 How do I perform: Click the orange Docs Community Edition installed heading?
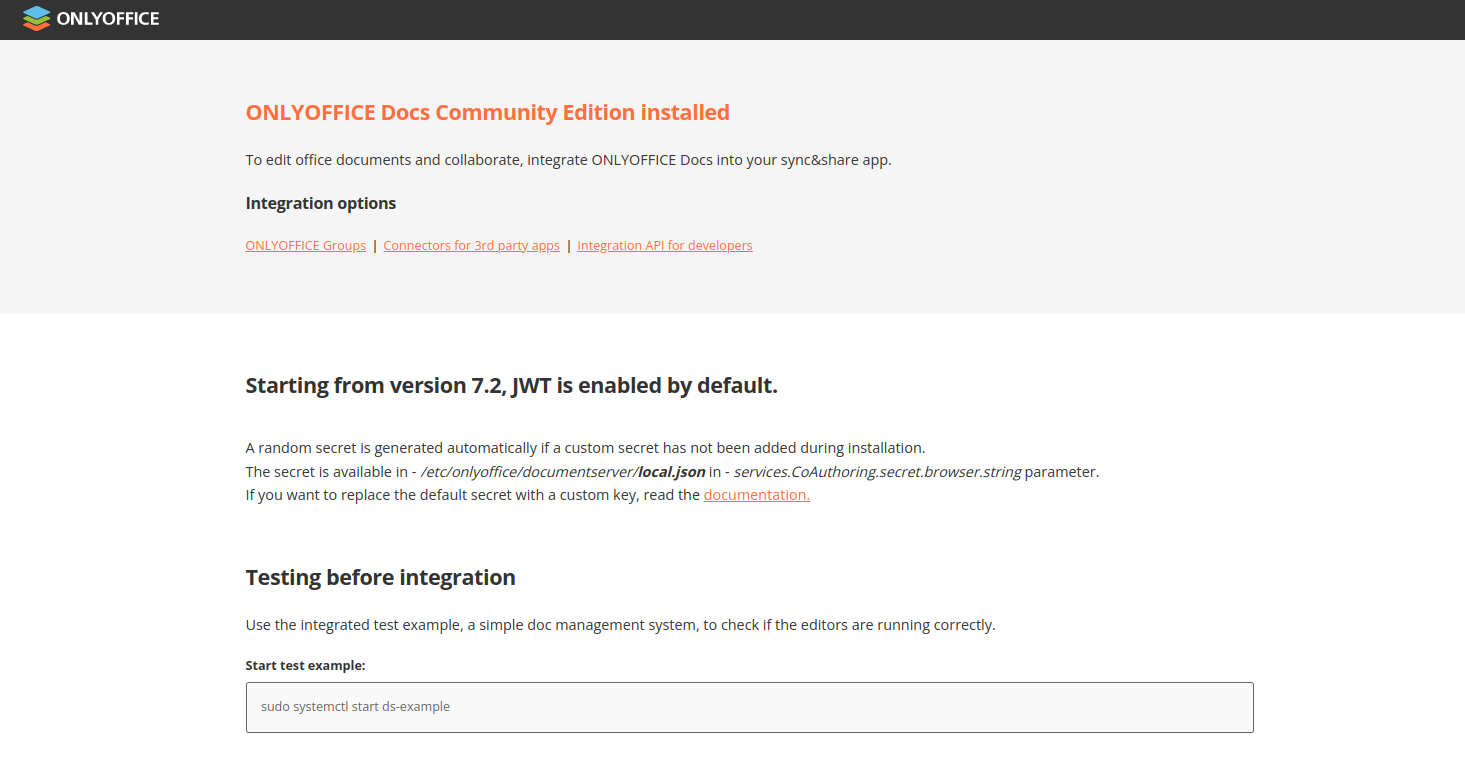487,112
